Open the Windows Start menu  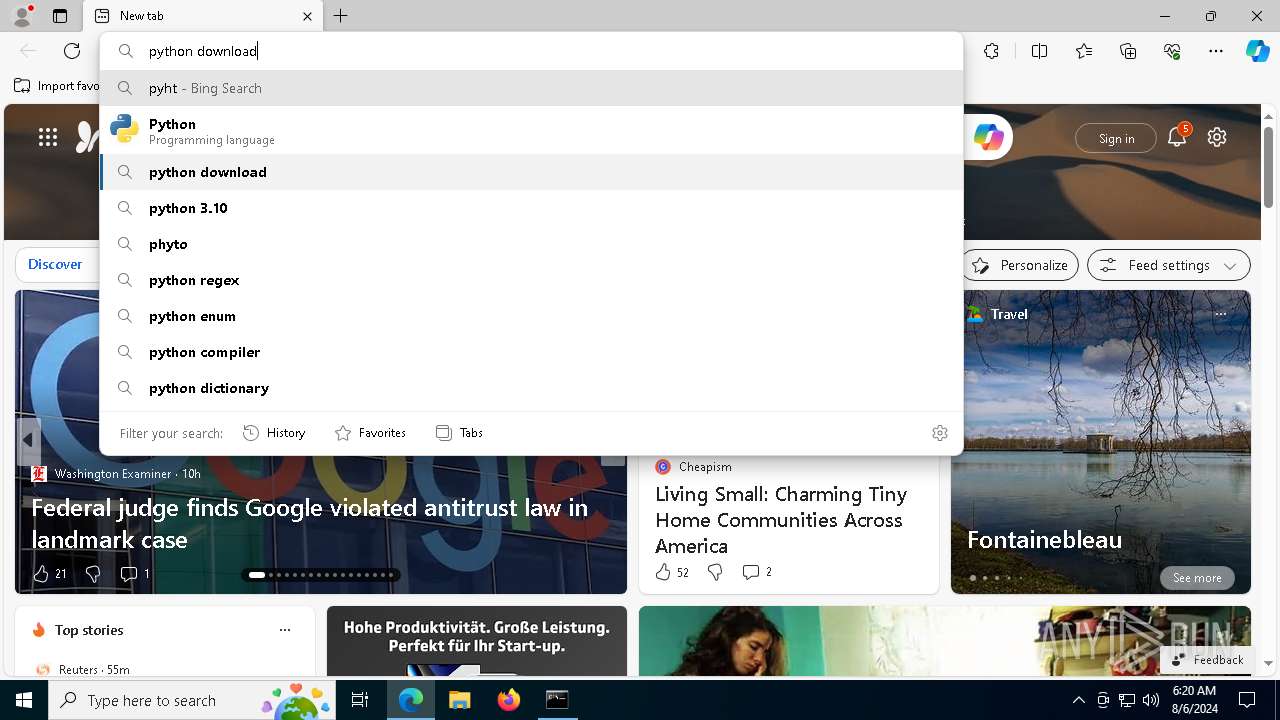pos(24,700)
